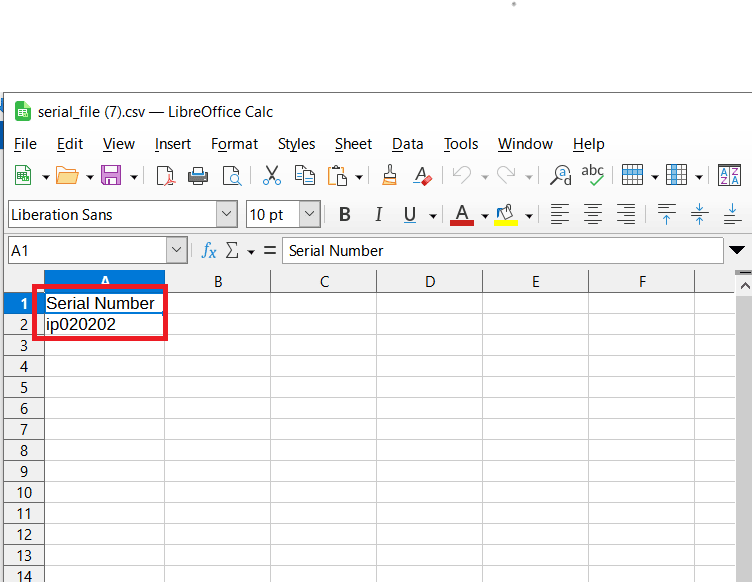The width and height of the screenshot is (752, 582).
Task: Click the vertical scrollbar up arrow
Action: click(744, 286)
